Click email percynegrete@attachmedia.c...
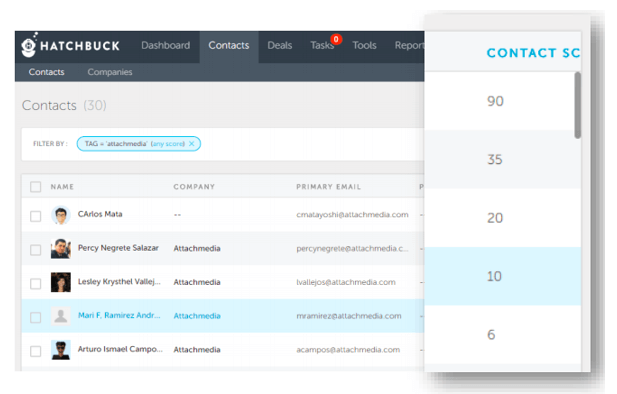Screen dimensions: 617x394 (x=352, y=248)
